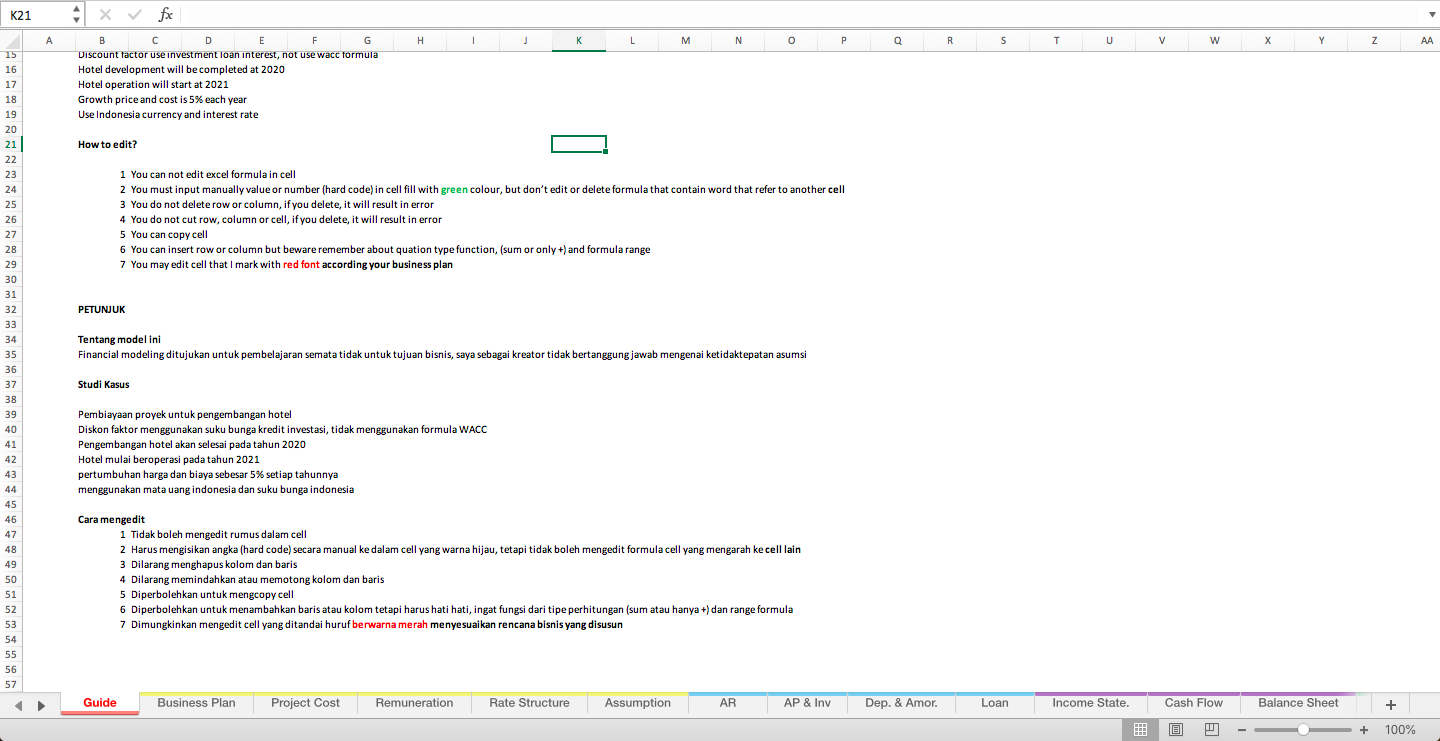The image size is (1440, 741).
Task: Open the Loan sheet tab
Action: pyautogui.click(x=995, y=703)
